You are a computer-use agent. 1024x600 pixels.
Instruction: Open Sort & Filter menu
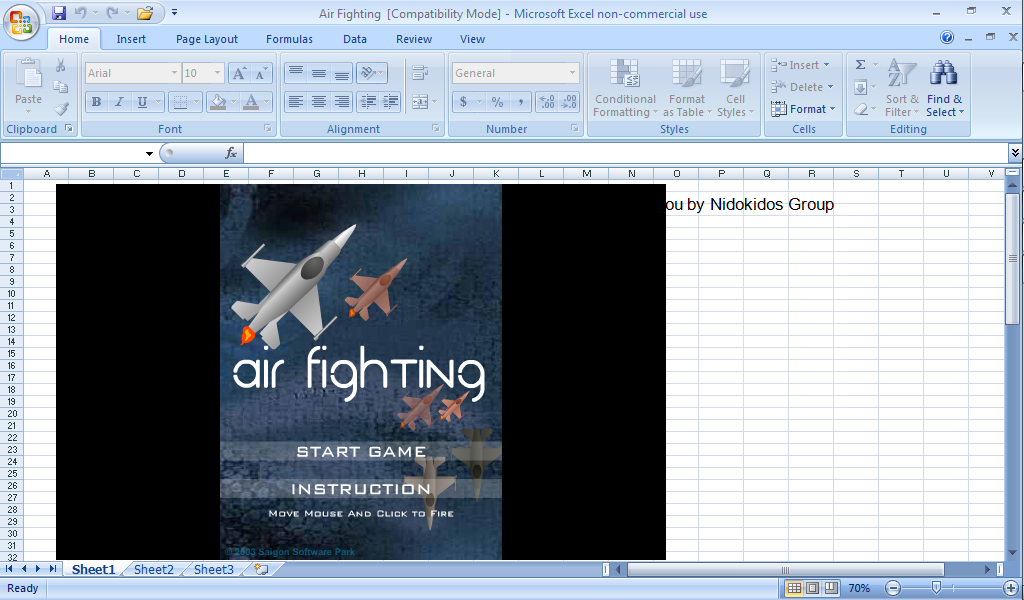[902, 88]
